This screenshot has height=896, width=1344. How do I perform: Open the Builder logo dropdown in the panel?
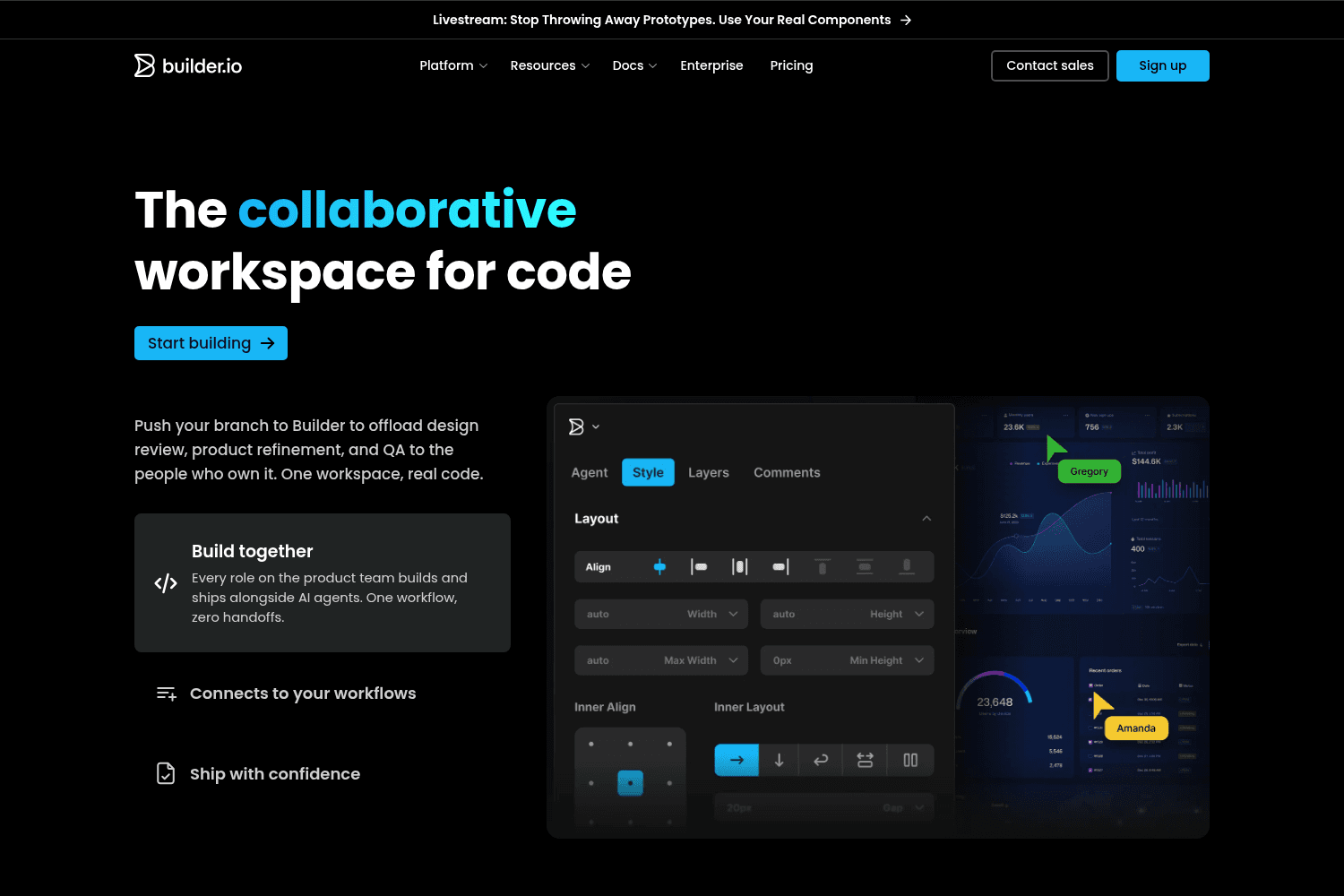[584, 426]
